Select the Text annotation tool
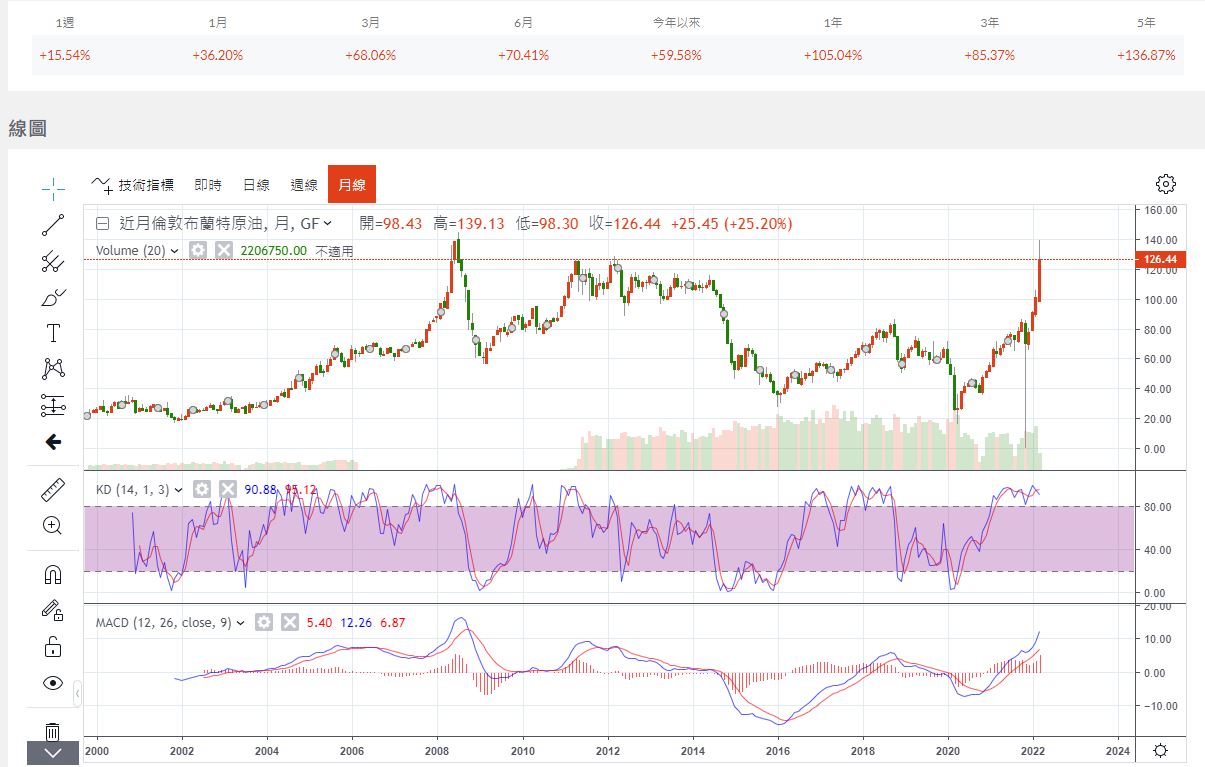 coord(53,333)
